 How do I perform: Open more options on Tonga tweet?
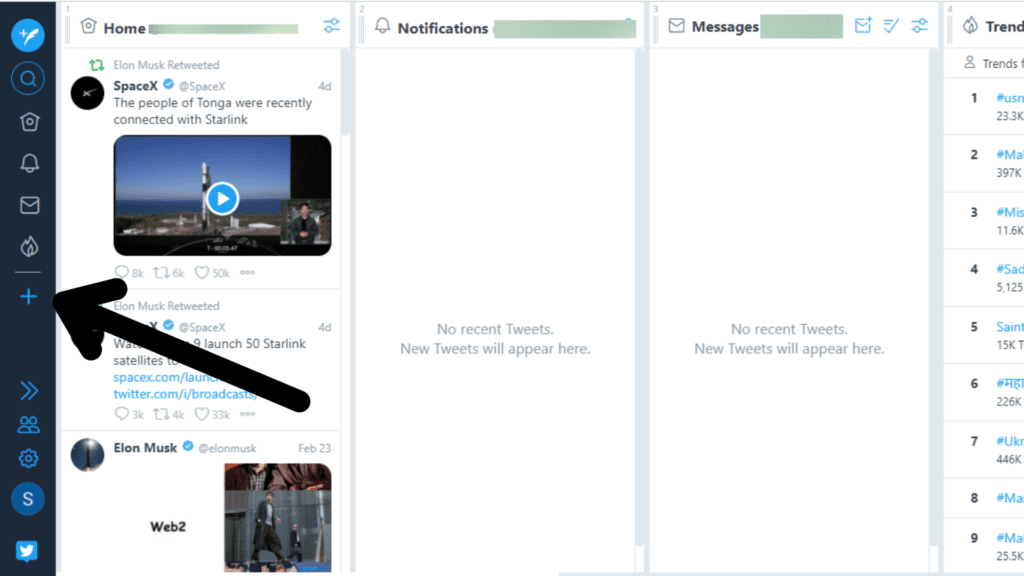pyautogui.click(x=247, y=272)
